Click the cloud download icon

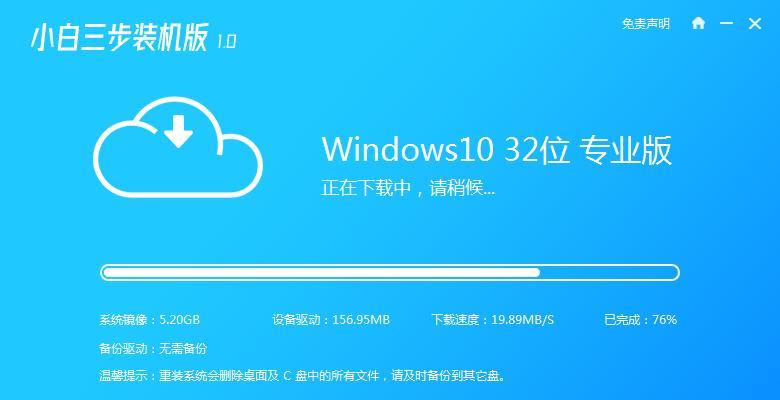coord(178,147)
